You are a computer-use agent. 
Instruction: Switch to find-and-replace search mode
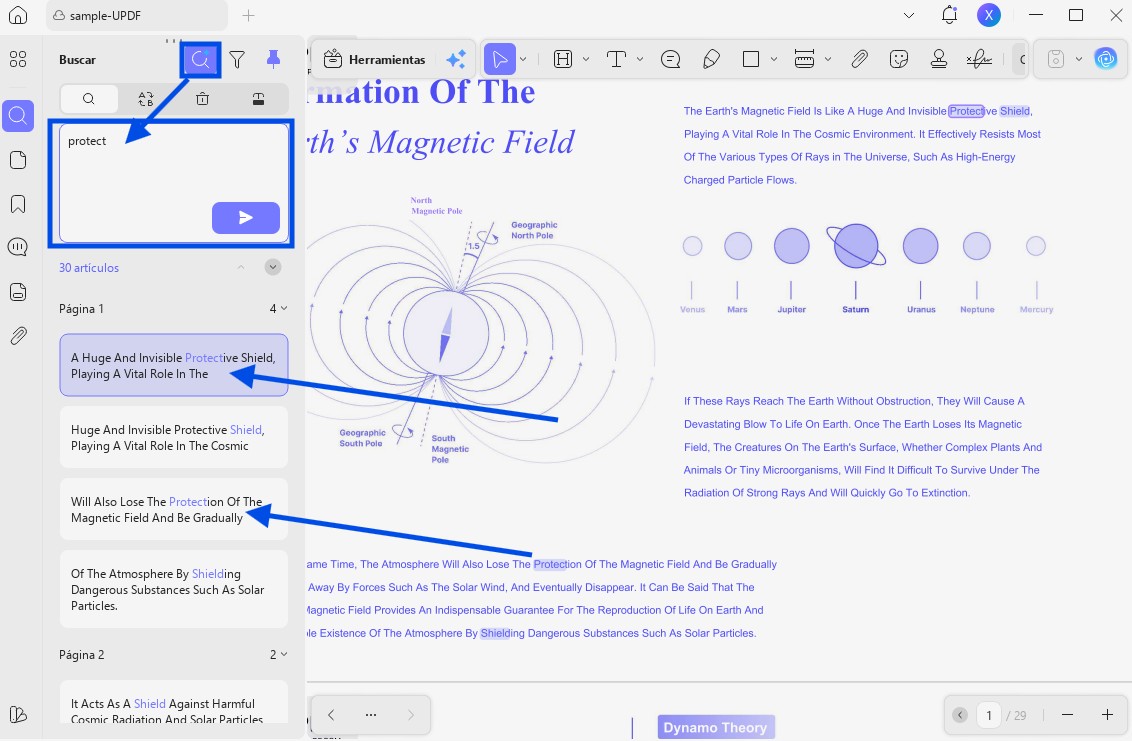point(146,98)
